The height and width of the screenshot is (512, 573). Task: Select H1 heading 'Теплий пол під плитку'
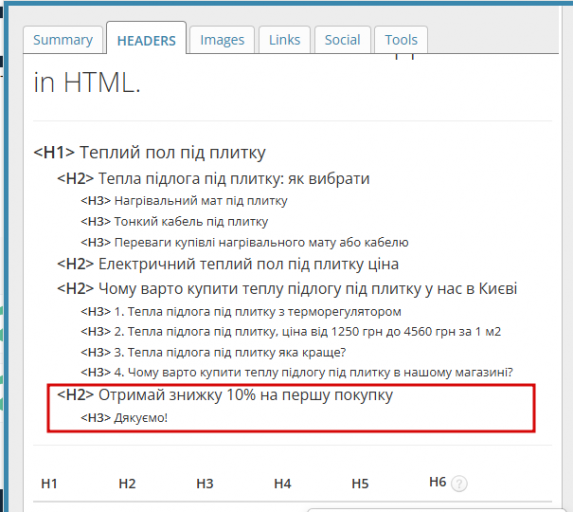pos(149,152)
